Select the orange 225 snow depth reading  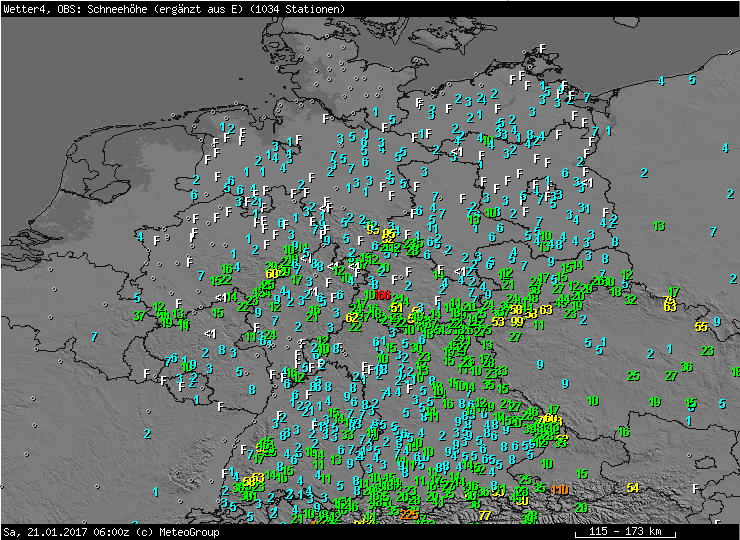pyautogui.click(x=409, y=515)
